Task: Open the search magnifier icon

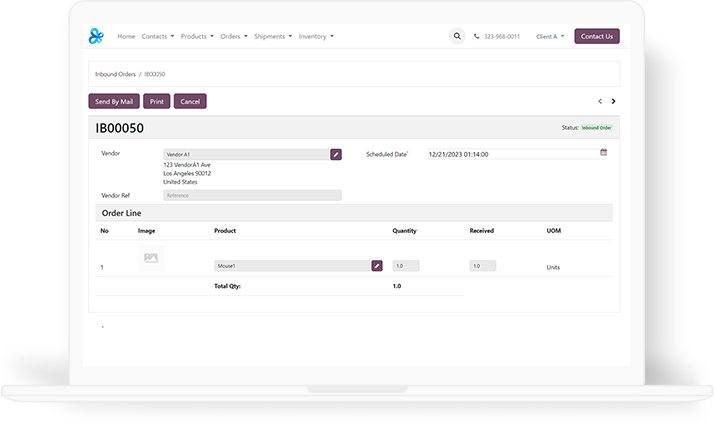Action: pos(457,36)
